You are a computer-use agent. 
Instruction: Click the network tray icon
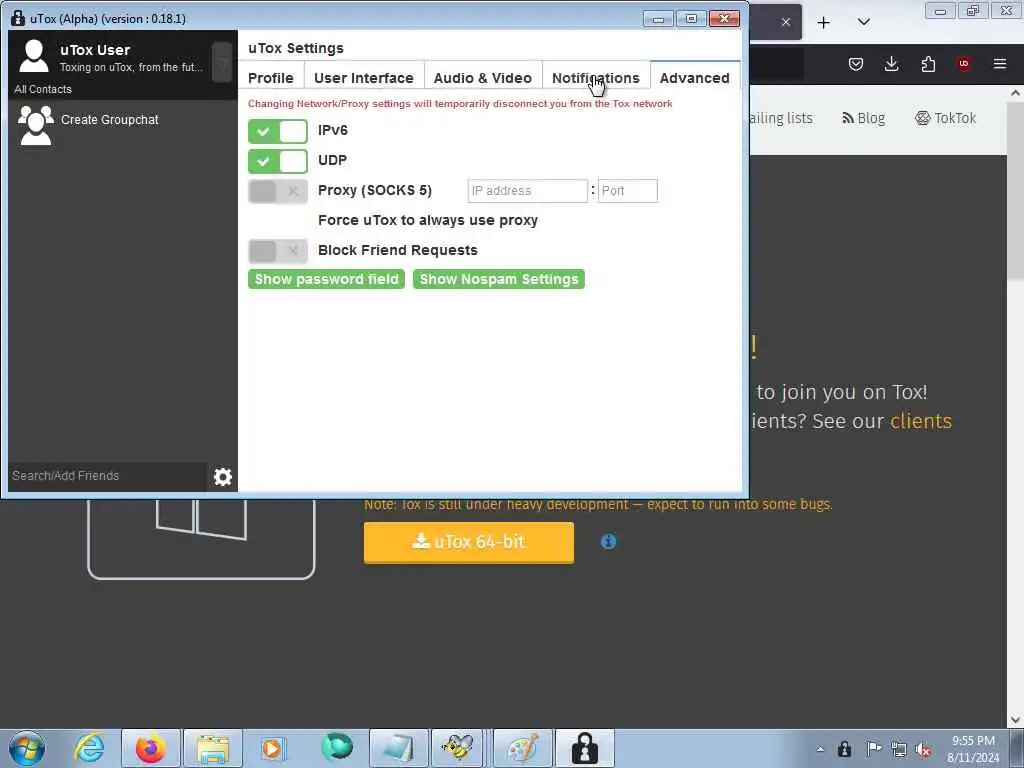(899, 749)
